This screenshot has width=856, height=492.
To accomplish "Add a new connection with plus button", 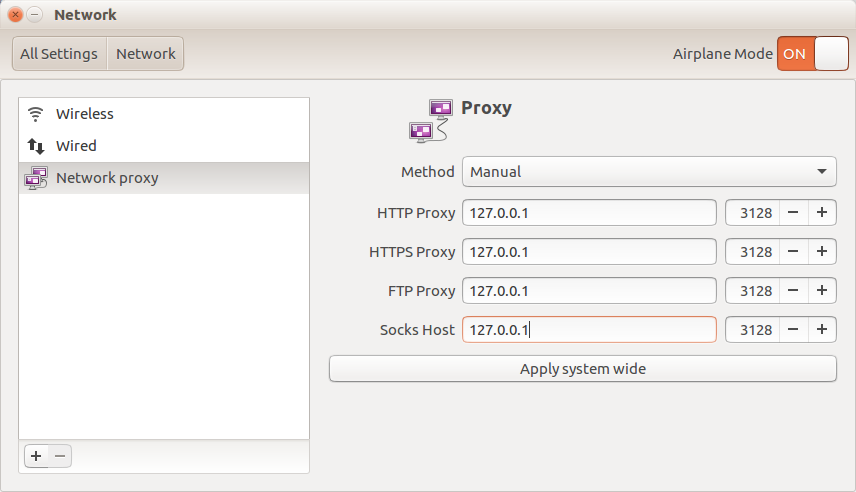I will [x=36, y=456].
